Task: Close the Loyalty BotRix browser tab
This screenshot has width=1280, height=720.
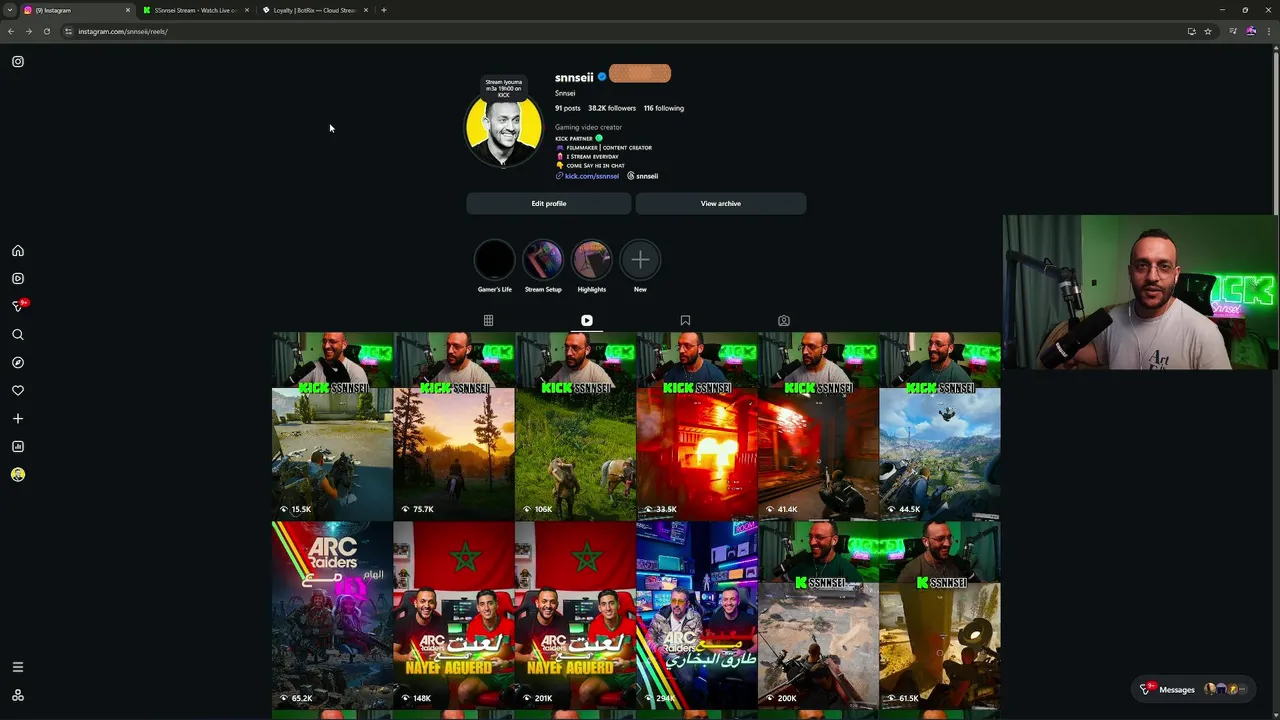Action: [x=366, y=10]
